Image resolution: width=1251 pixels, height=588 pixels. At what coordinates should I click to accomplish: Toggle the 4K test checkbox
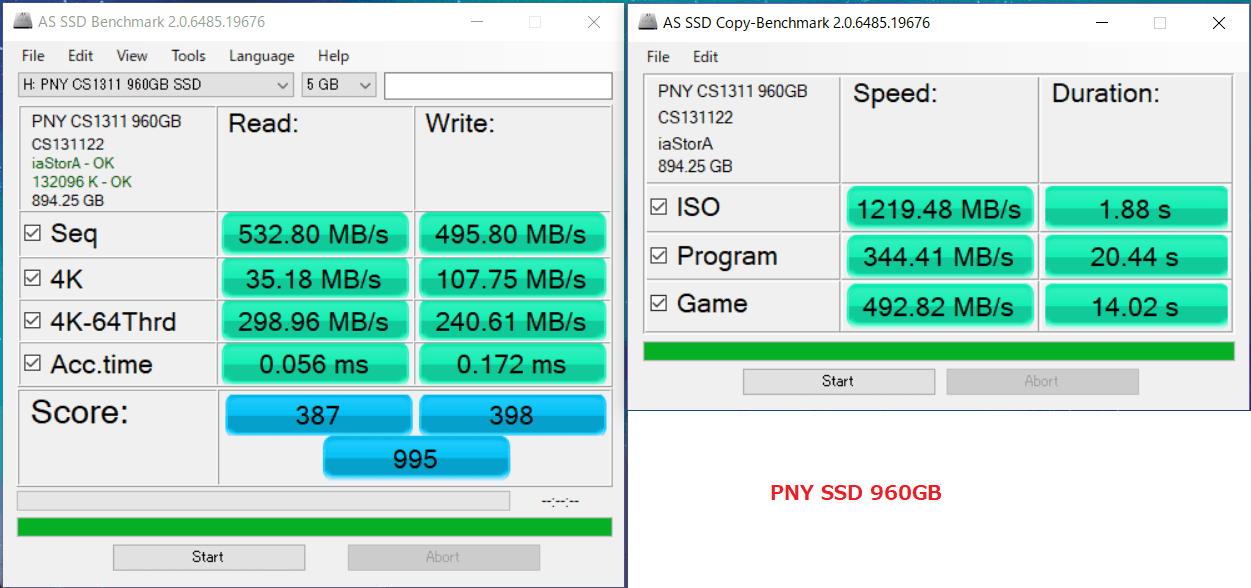33,278
